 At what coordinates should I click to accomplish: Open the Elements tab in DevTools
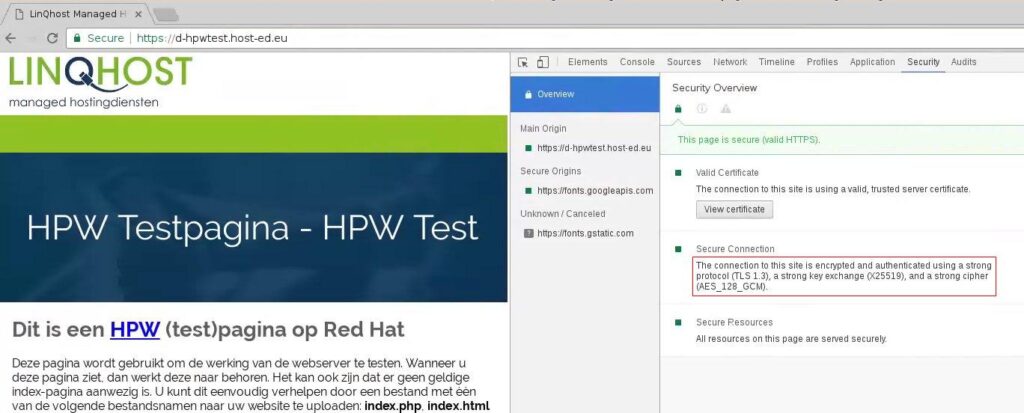pos(588,62)
